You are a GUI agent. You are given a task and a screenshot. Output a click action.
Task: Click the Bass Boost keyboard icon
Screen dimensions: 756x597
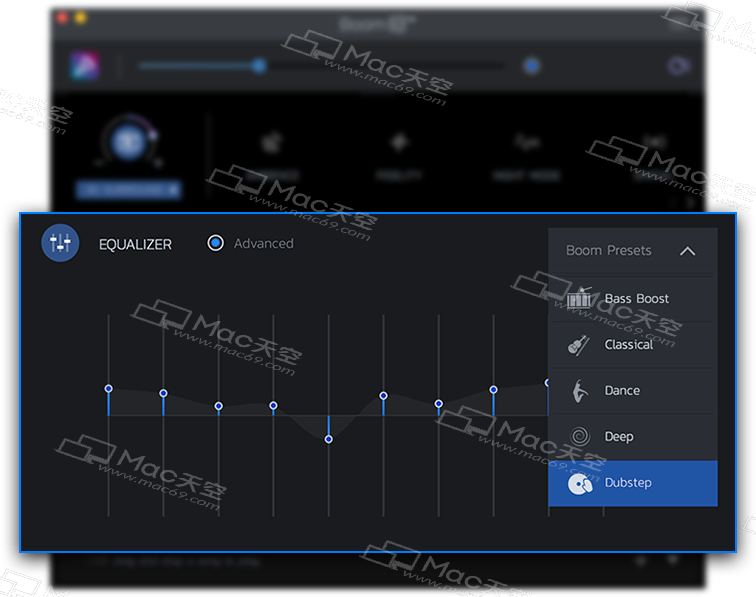pos(579,298)
